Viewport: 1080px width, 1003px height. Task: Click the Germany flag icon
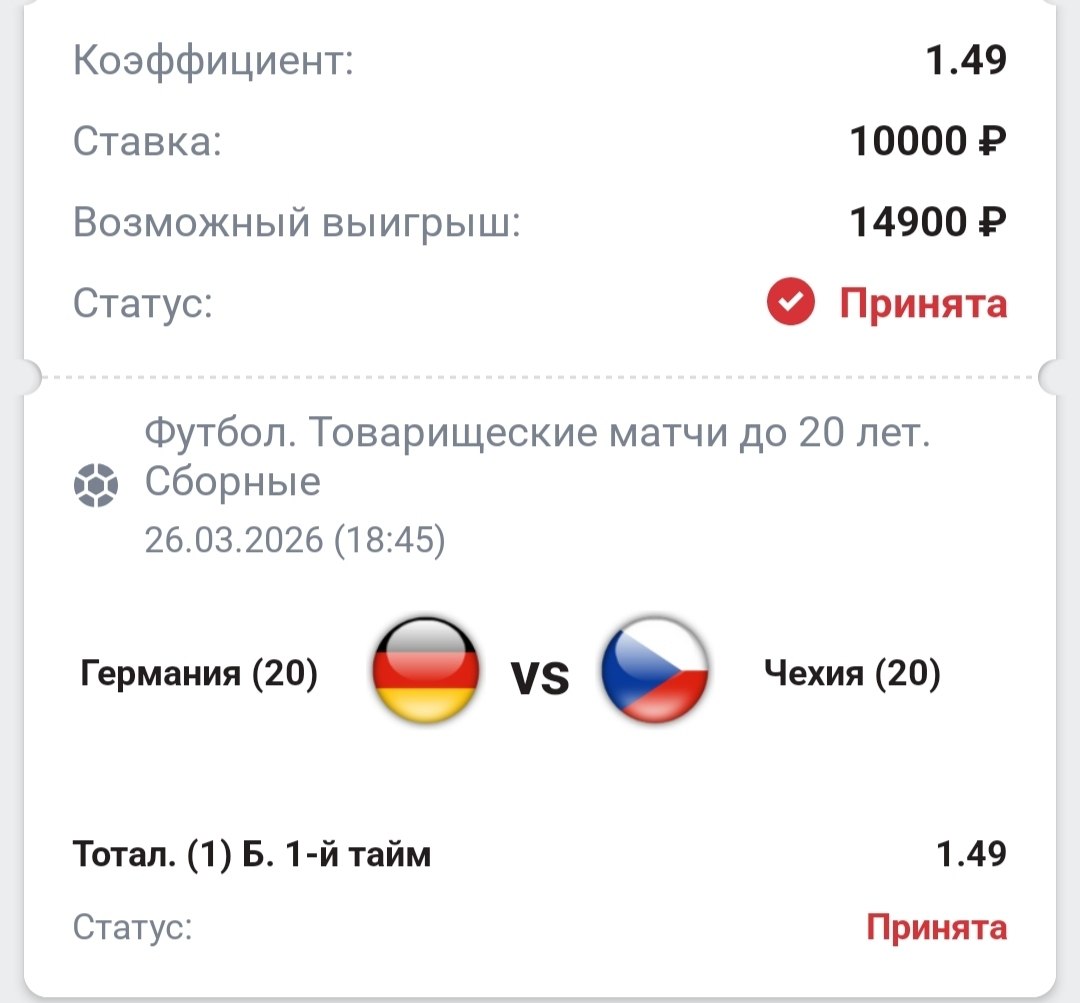425,671
